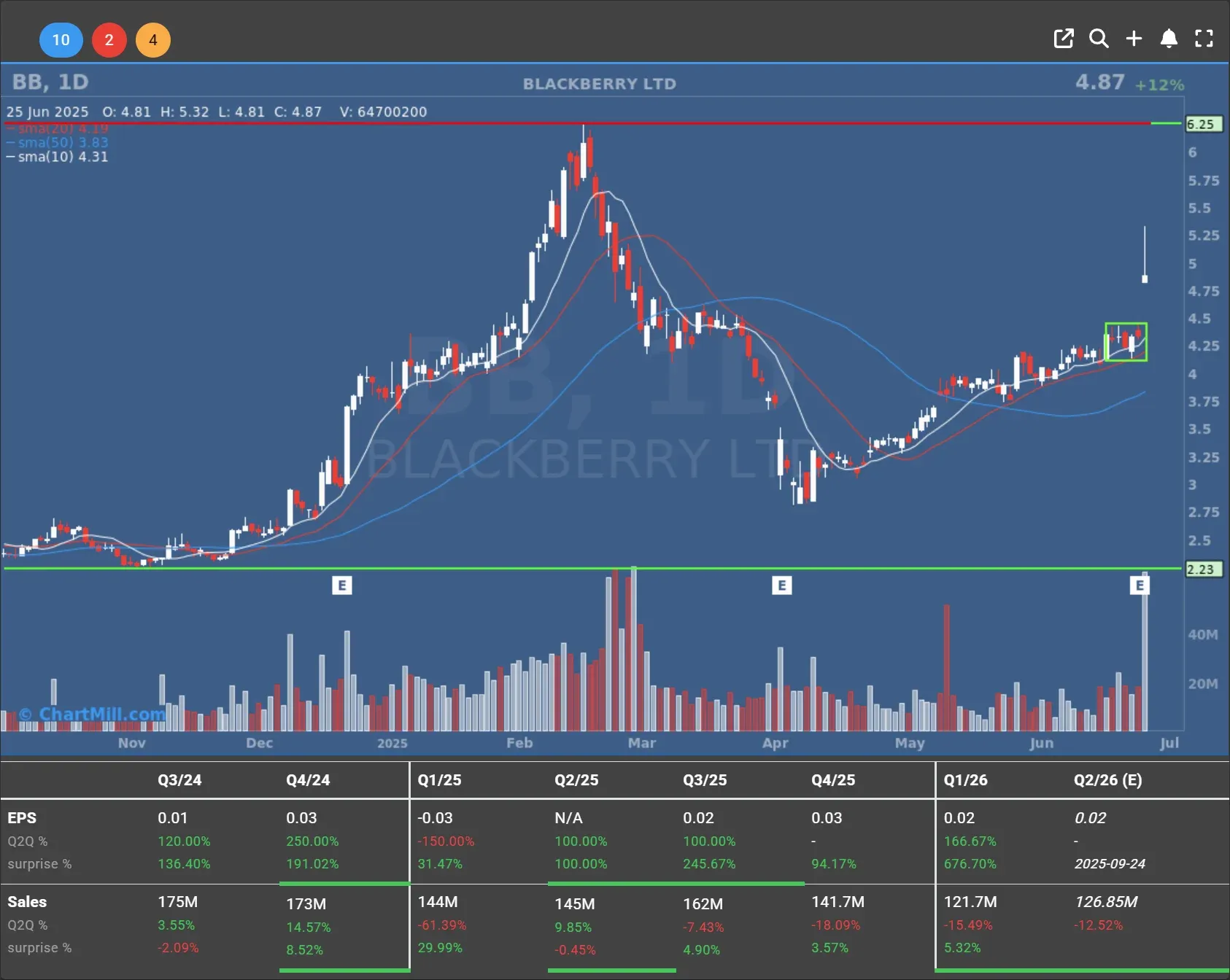Click the 175M sales value
This screenshot has width=1230, height=980.
pyautogui.click(x=177, y=902)
